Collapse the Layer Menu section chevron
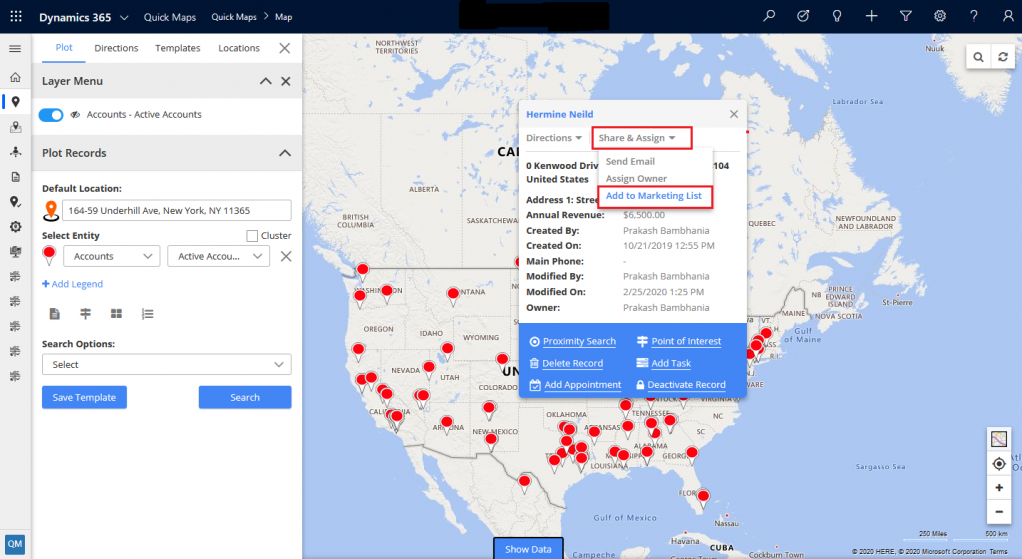 tap(265, 81)
